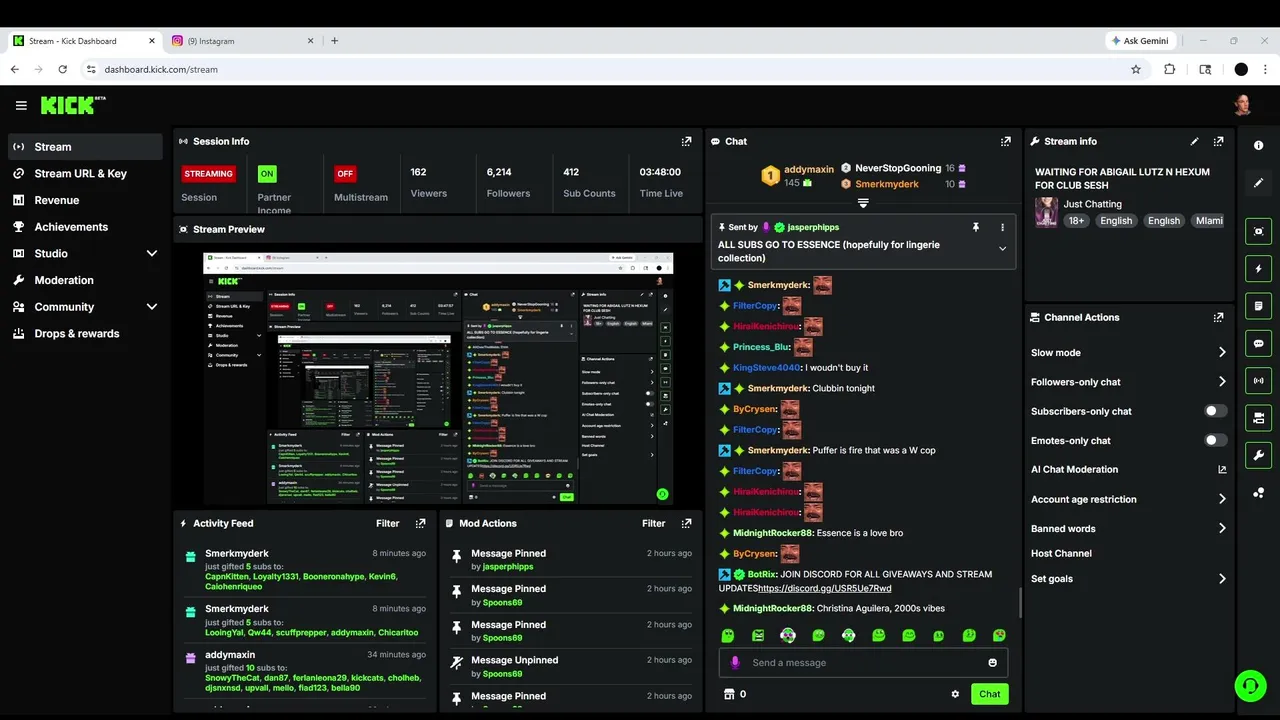Click the Ask Gemini button
Screen dimensions: 1280x720
[x=1140, y=41]
